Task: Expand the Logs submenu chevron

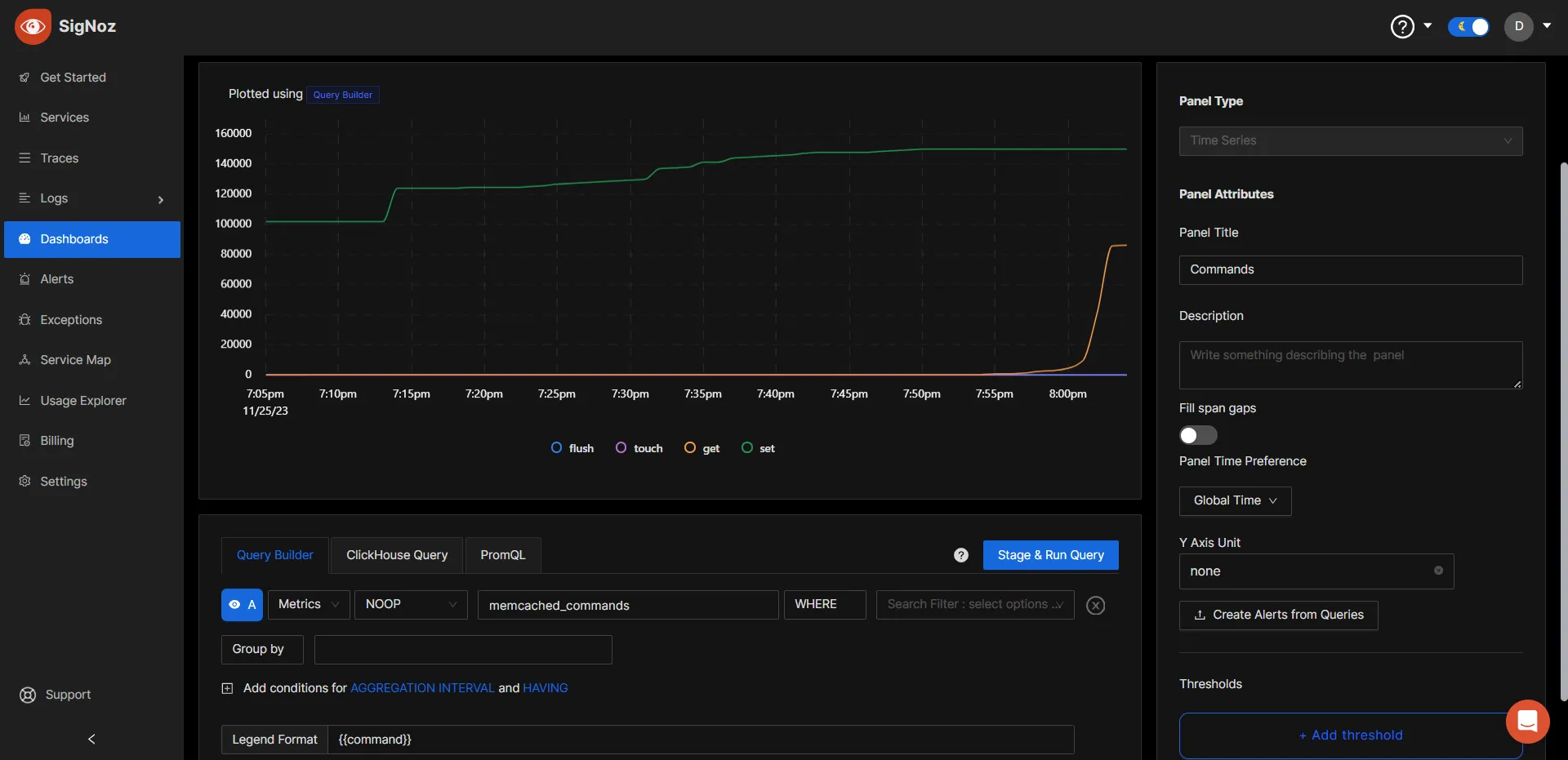Action: [161, 199]
